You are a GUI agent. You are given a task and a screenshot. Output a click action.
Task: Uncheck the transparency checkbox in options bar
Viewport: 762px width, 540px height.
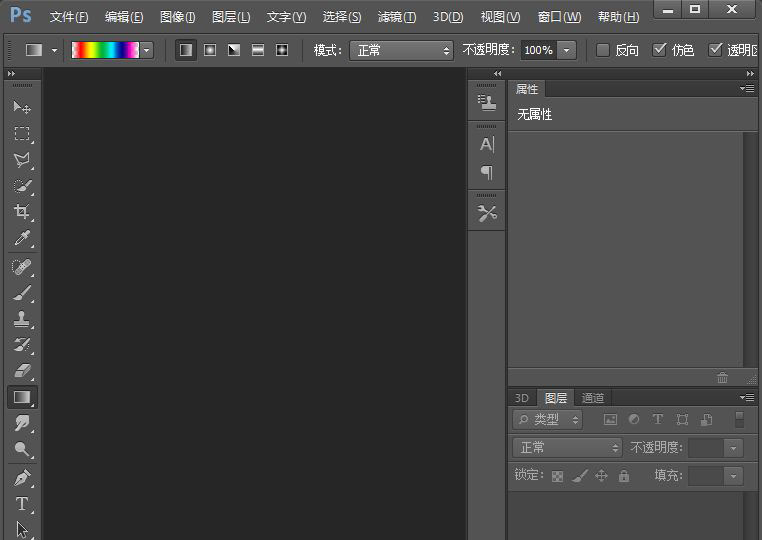(715, 50)
